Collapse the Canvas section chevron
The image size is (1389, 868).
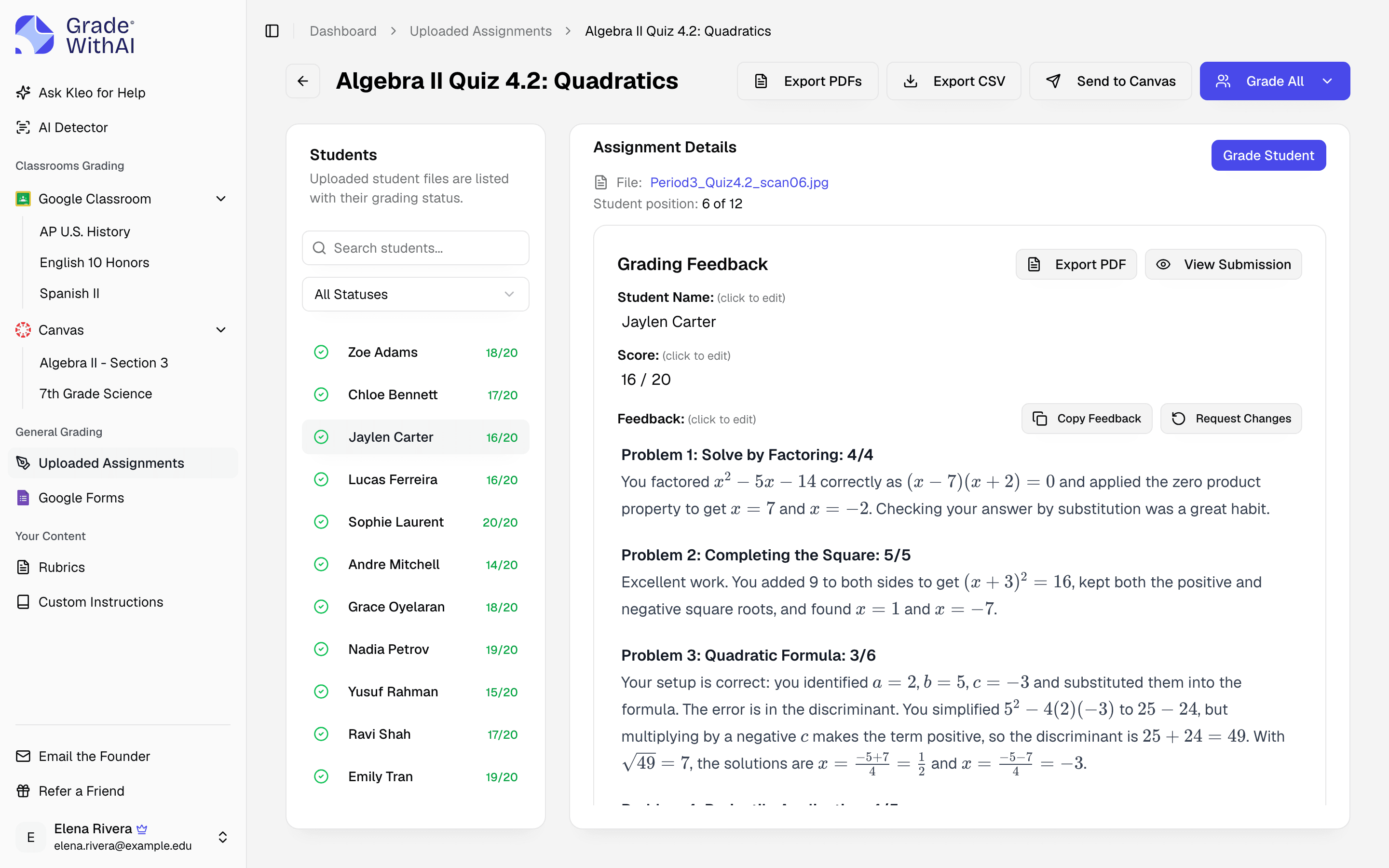click(x=221, y=329)
